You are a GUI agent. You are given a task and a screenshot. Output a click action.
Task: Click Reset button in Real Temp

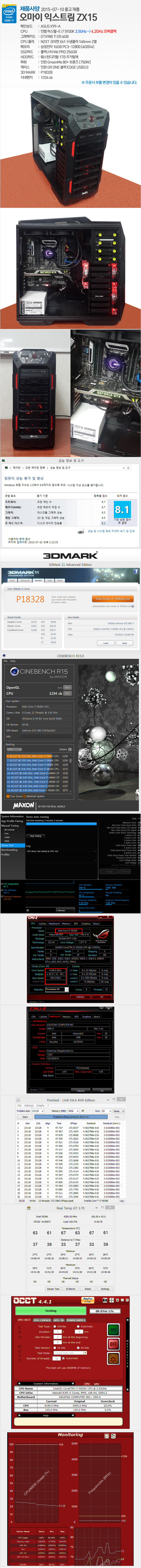point(88,1289)
